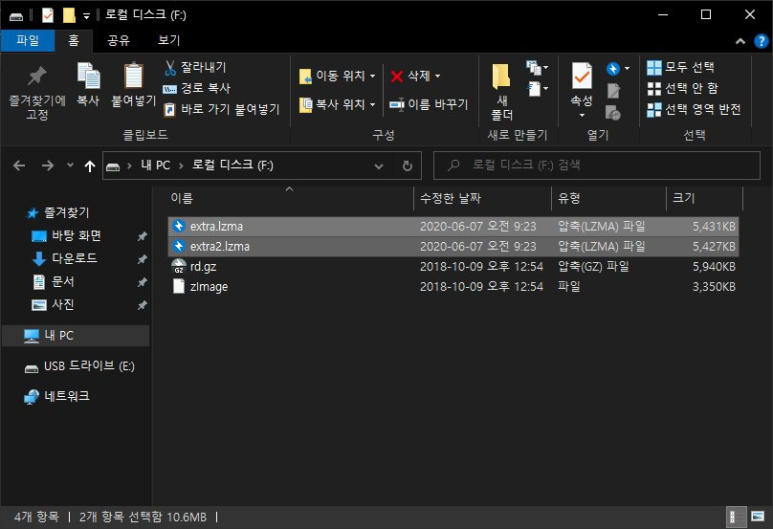Sort by 이름 column header

[x=289, y=199]
